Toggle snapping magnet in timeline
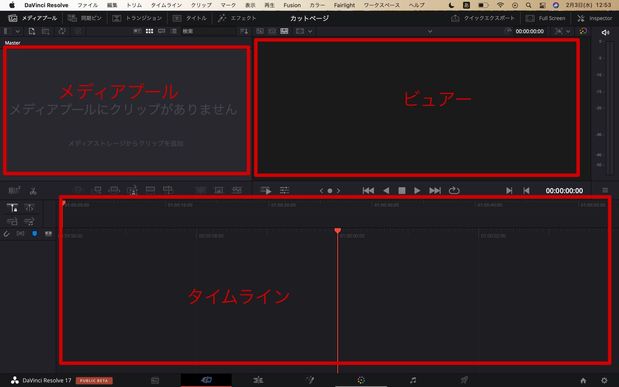This screenshot has height=387, width=619. tap(6, 234)
